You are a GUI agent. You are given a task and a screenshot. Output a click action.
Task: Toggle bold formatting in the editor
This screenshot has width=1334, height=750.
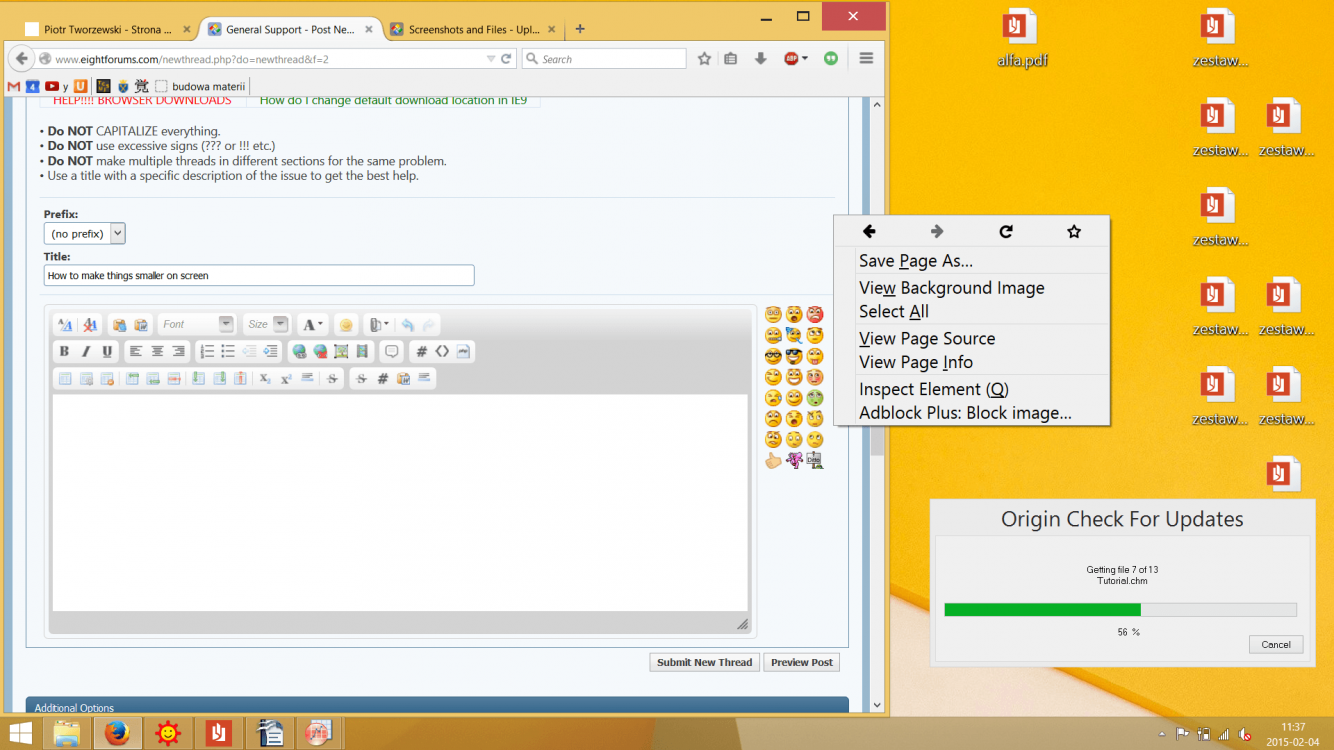point(64,351)
